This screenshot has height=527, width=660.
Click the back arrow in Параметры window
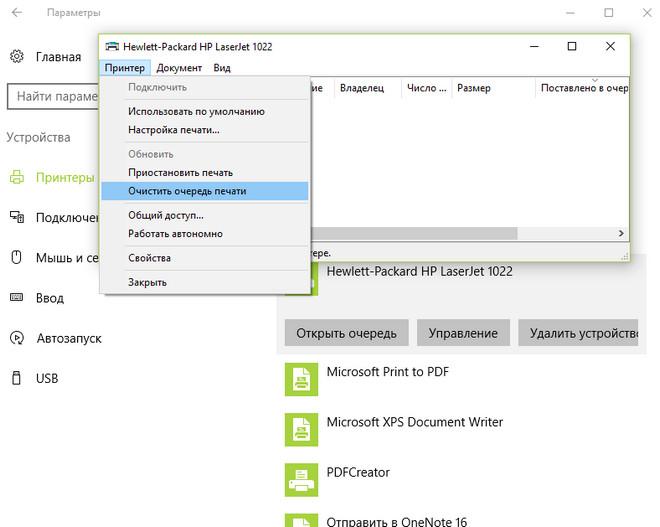pyautogui.click(x=17, y=14)
